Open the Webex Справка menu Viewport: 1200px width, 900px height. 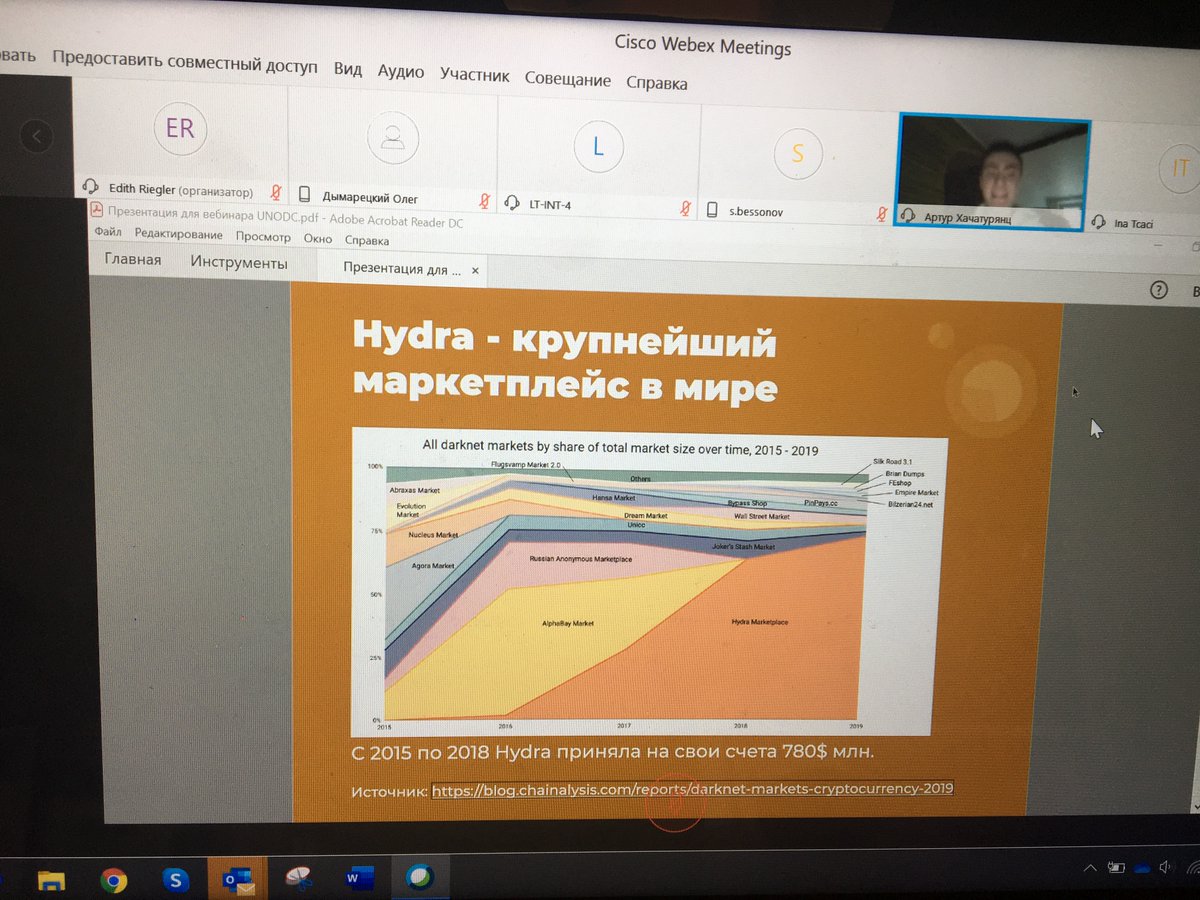point(657,83)
